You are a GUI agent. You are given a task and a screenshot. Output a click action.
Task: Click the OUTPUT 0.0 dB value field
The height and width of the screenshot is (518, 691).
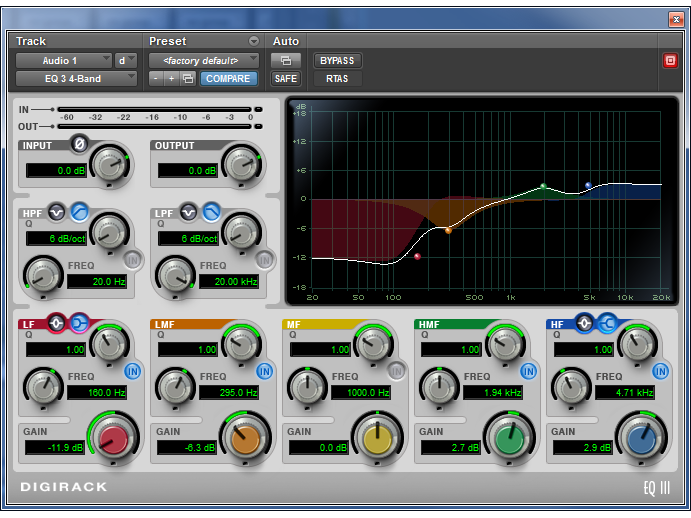pyautogui.click(x=188, y=171)
